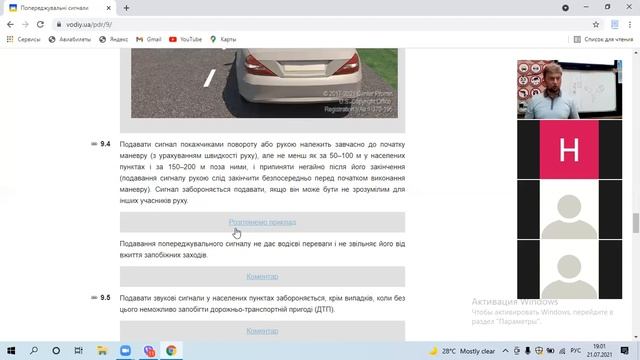Click the Розгорнемо приклад link
640x360 pixels.
pos(262,222)
